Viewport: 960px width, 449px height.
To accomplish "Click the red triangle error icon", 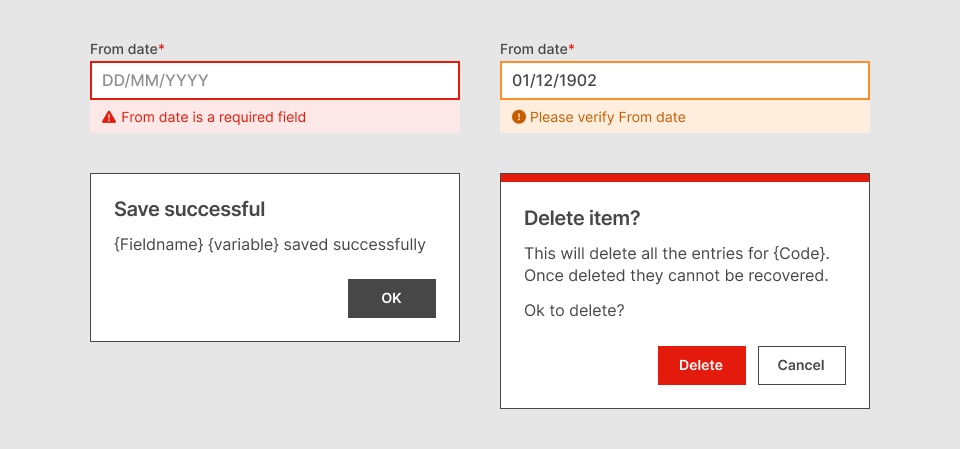I will (109, 118).
